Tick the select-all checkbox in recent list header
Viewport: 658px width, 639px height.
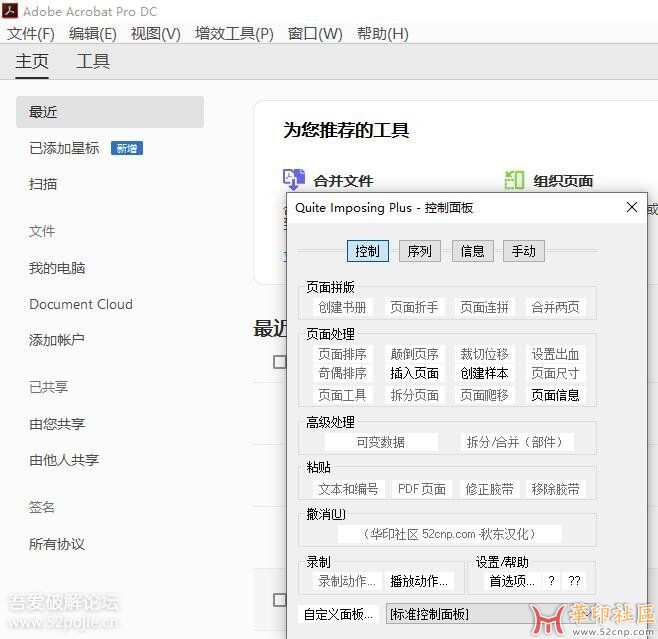point(280,362)
